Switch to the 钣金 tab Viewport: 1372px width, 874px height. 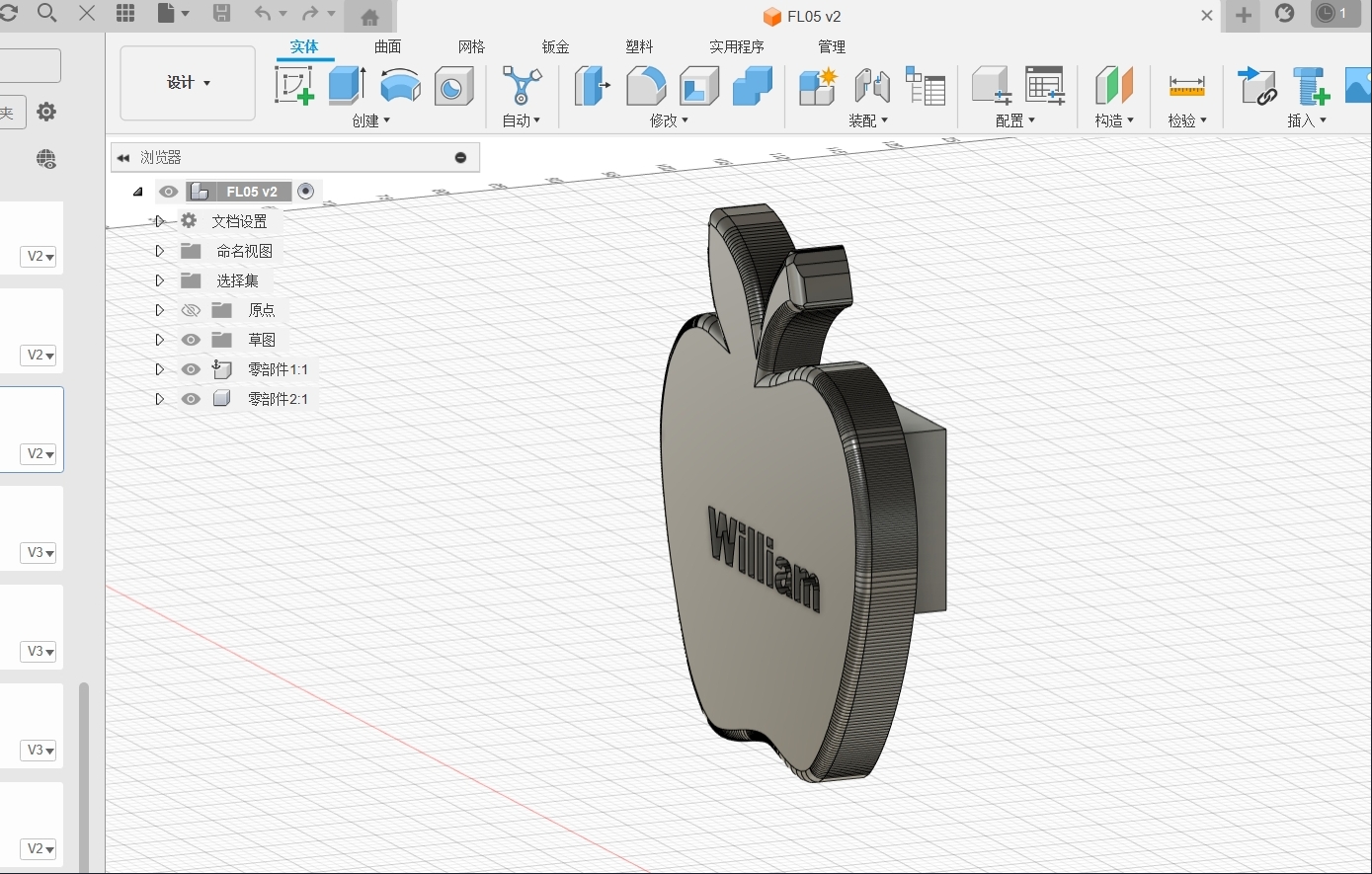556,46
